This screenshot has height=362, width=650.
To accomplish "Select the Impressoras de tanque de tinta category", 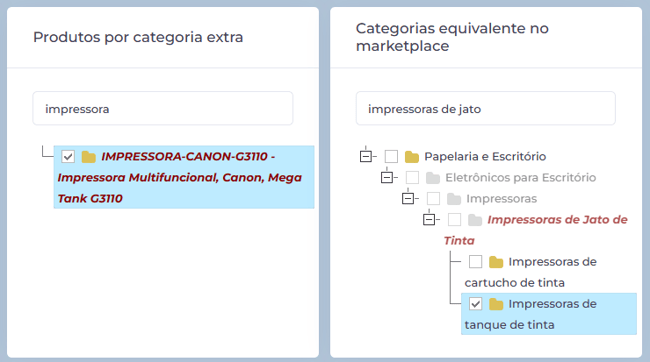I will point(548,314).
